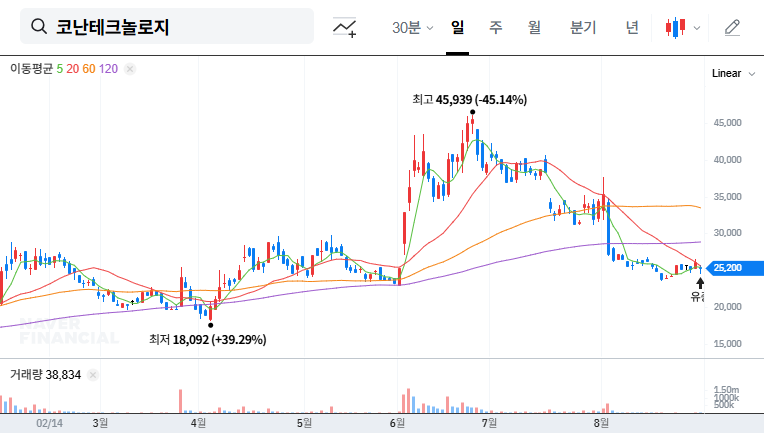Select the 일 daily tab
The height and width of the screenshot is (433, 764).
[x=457, y=27]
